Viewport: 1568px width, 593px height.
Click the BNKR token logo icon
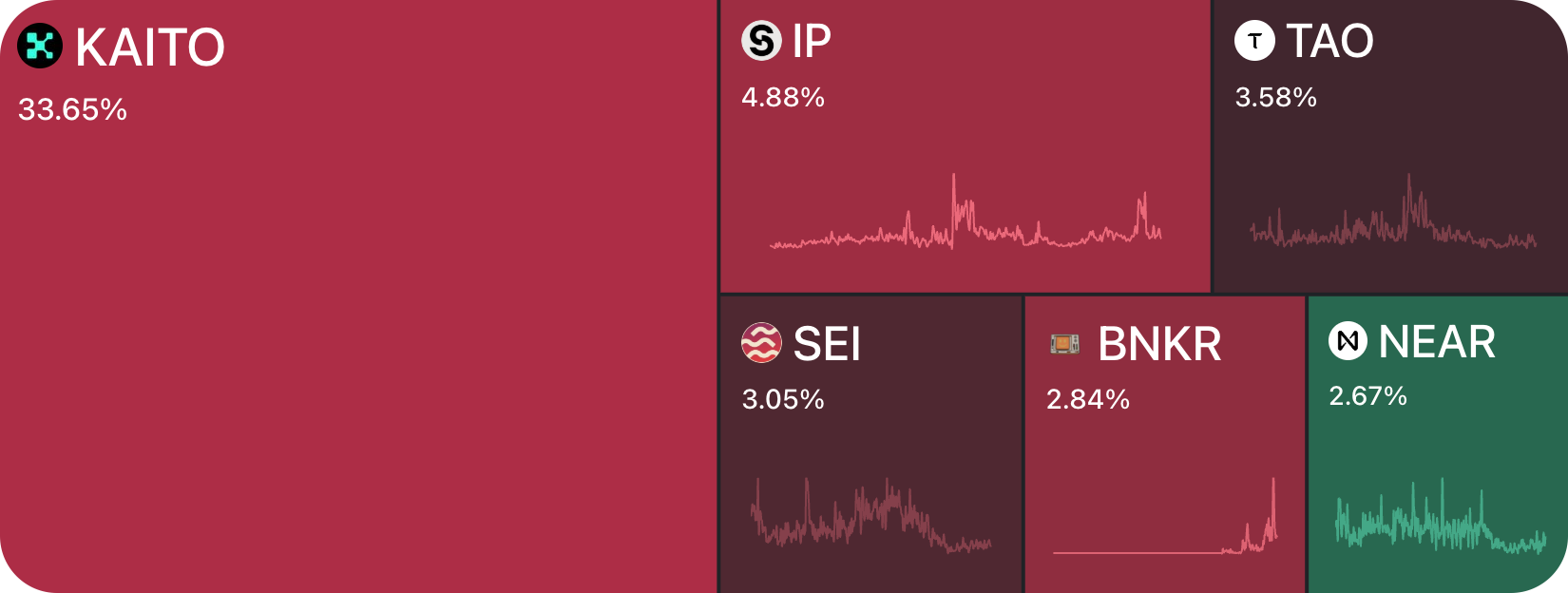1065,343
